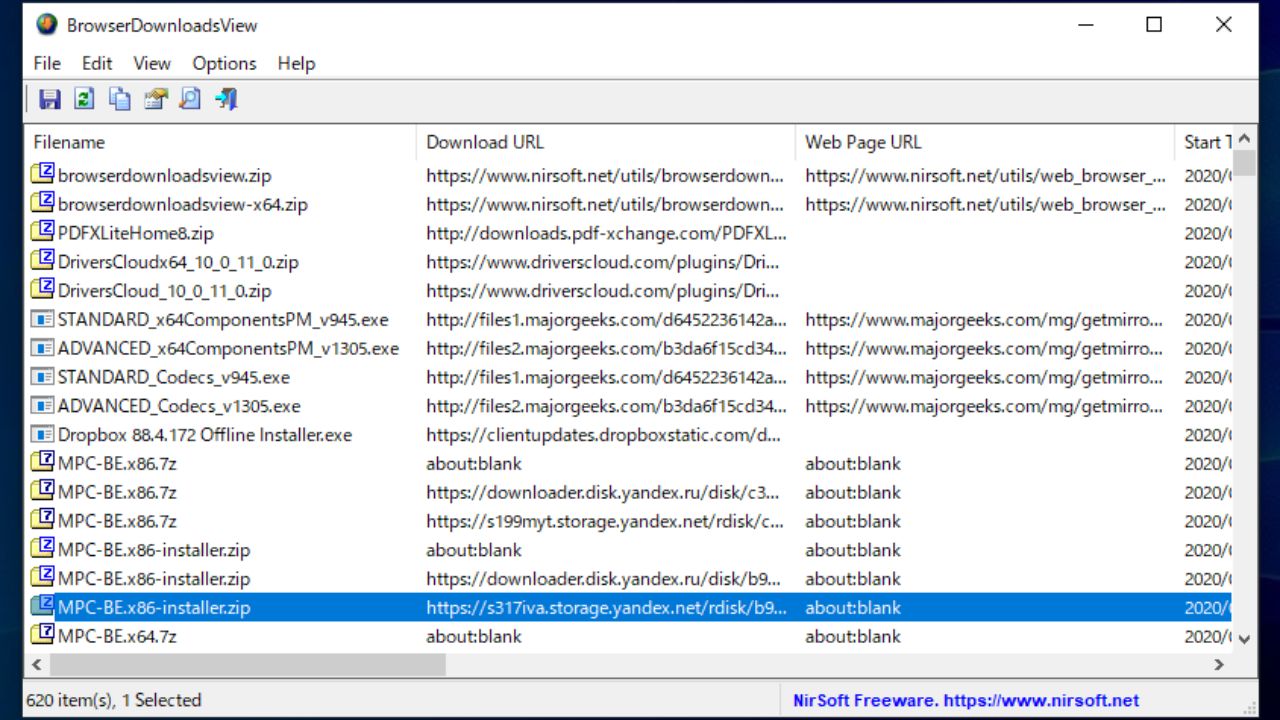Click the icon beside Dropbox 88.4.172 Offline Installer.exe
Screen dimensions: 1280x720
point(42,435)
